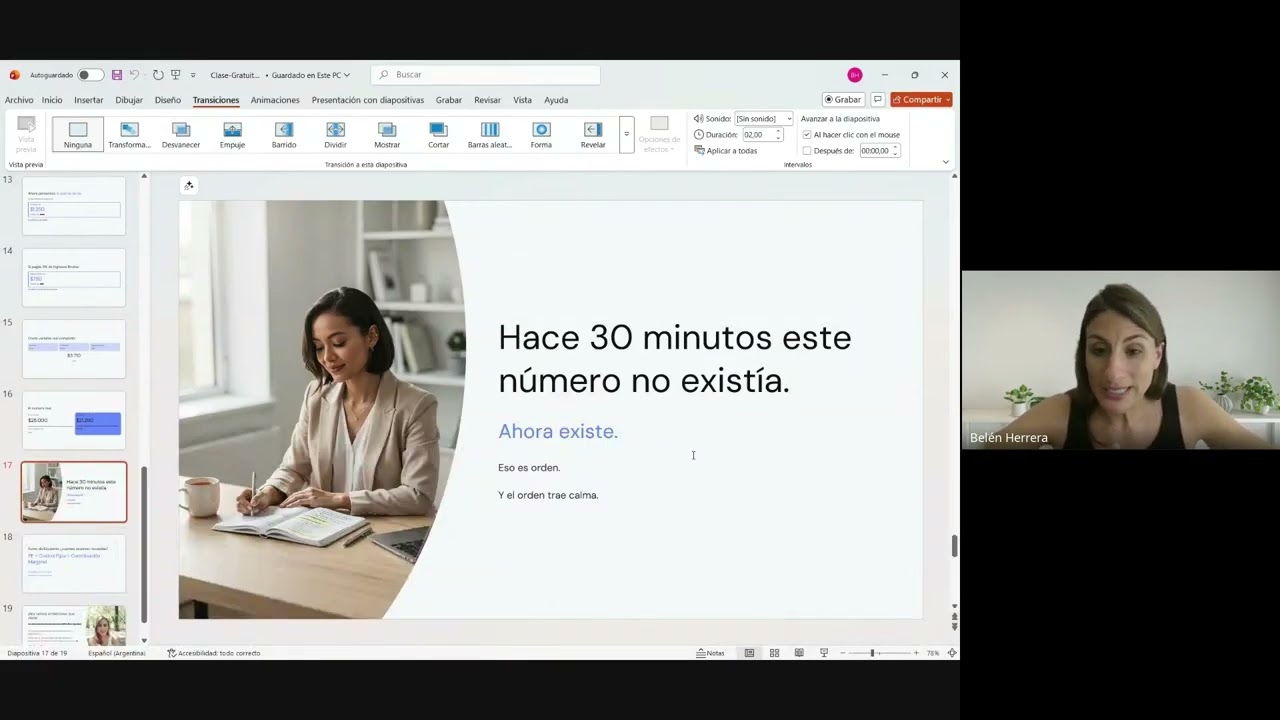The image size is (1280, 720).
Task: Uncheck Al hacer clic con el mouse
Action: 807,135
